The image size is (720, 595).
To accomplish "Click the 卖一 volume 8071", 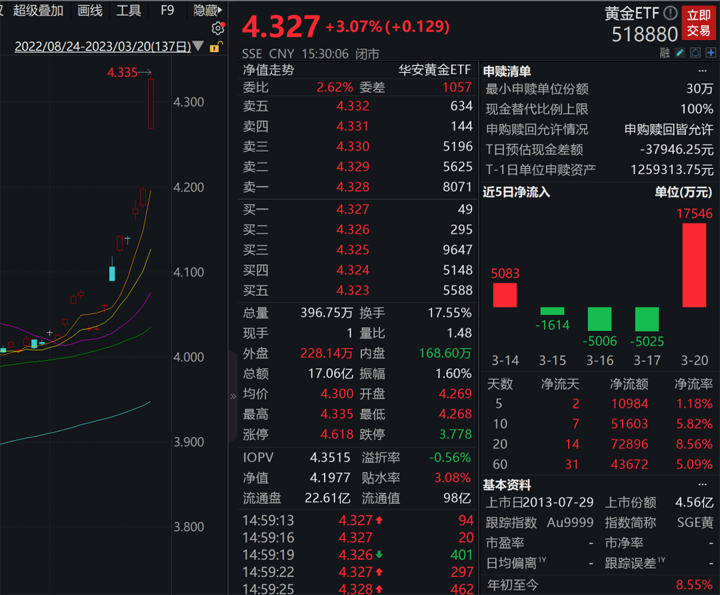I will (457, 187).
